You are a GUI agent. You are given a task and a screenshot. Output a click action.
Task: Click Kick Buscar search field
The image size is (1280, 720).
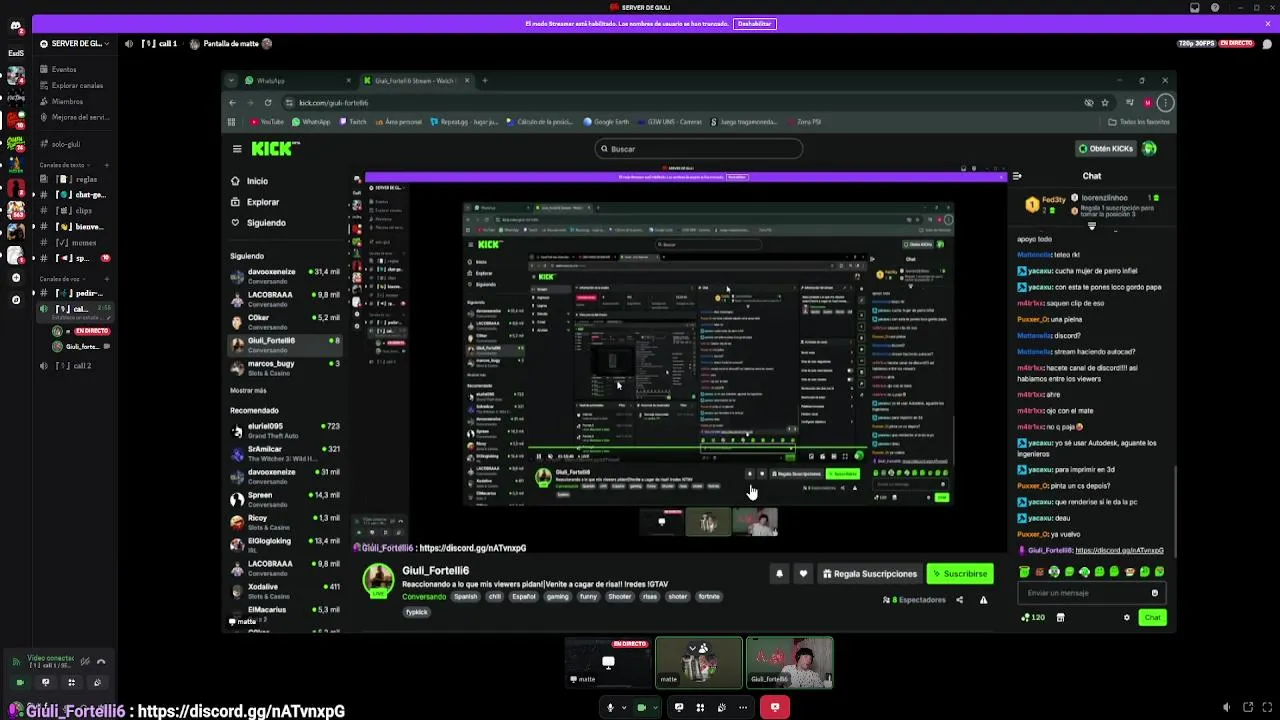698,149
